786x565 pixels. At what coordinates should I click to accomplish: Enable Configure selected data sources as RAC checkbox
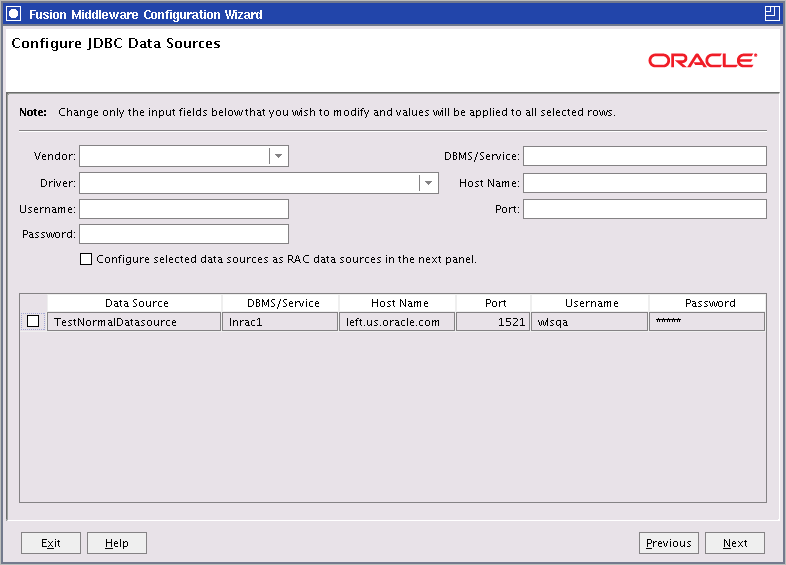[86, 259]
